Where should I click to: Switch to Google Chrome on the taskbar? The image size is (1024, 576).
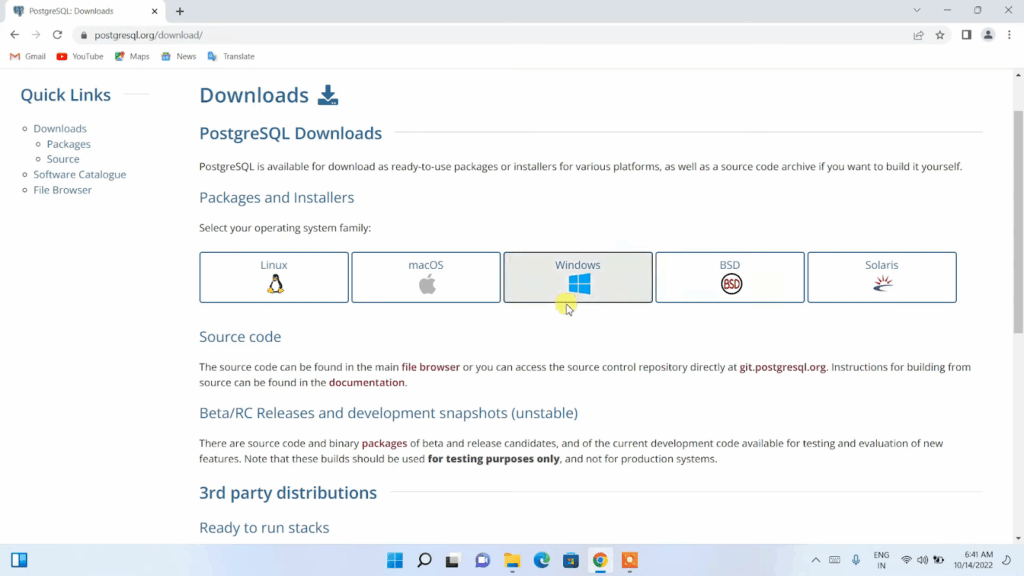point(600,560)
